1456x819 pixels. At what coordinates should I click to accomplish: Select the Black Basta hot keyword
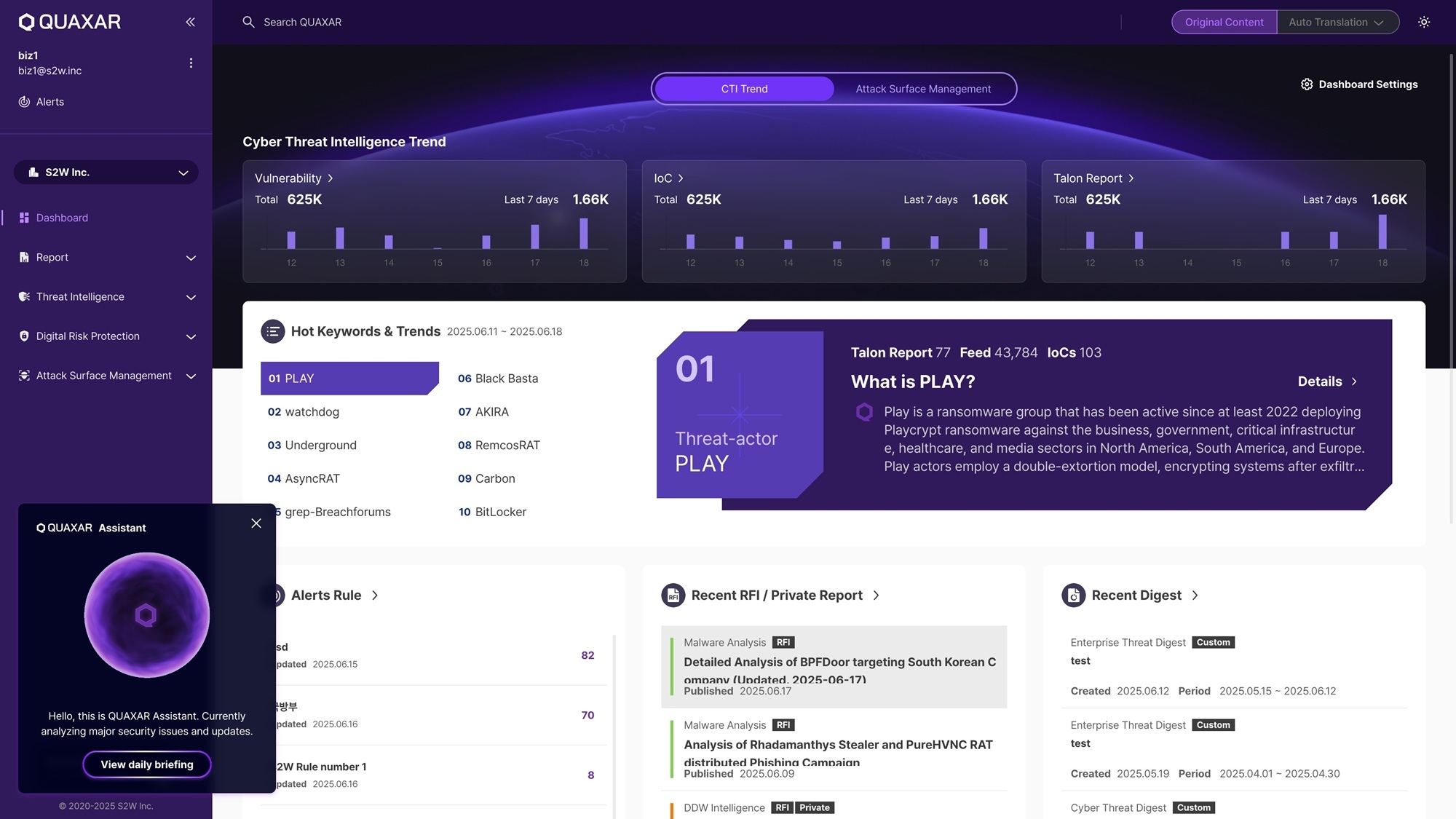point(499,379)
